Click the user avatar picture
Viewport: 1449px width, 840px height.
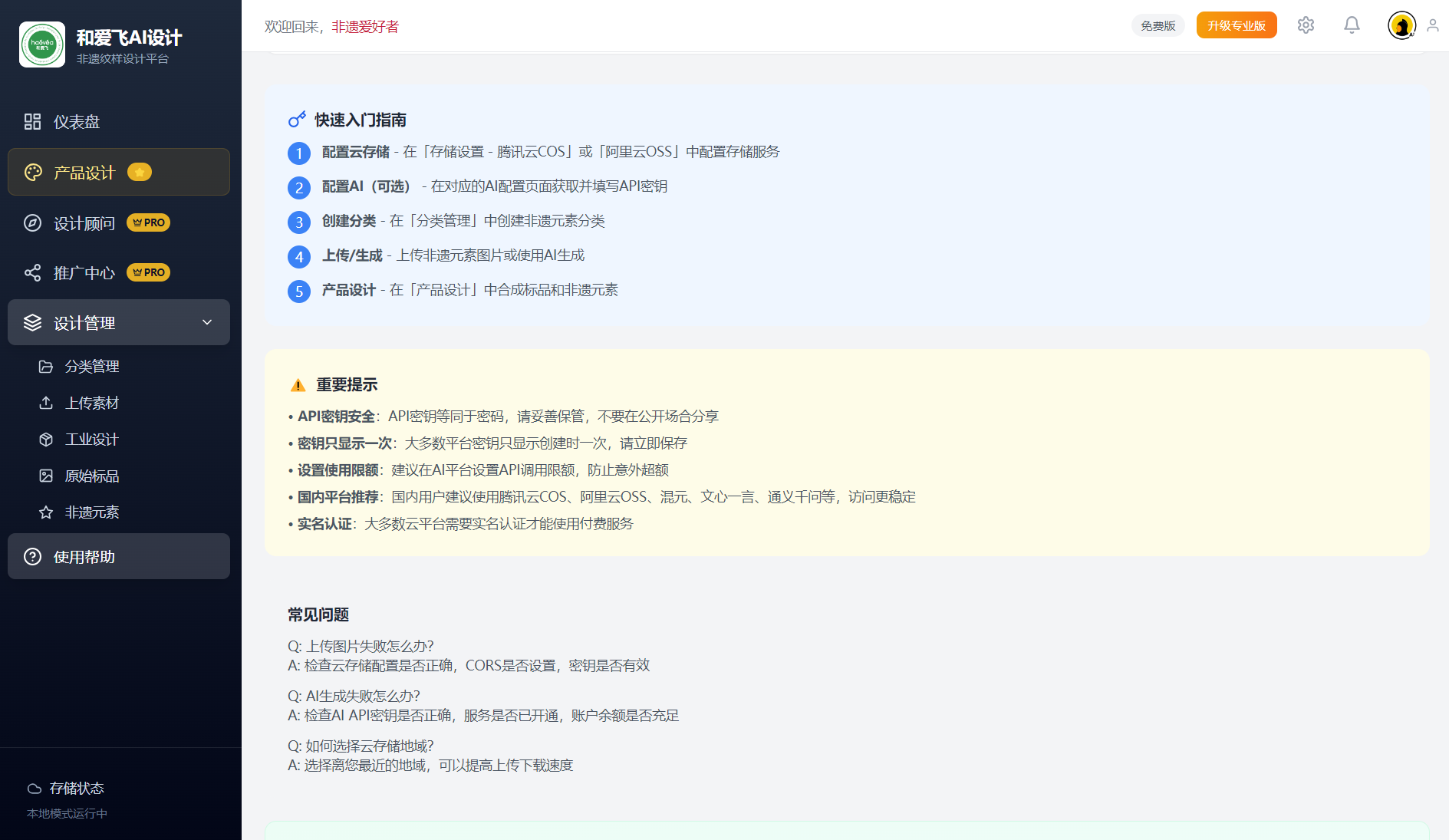click(1402, 25)
